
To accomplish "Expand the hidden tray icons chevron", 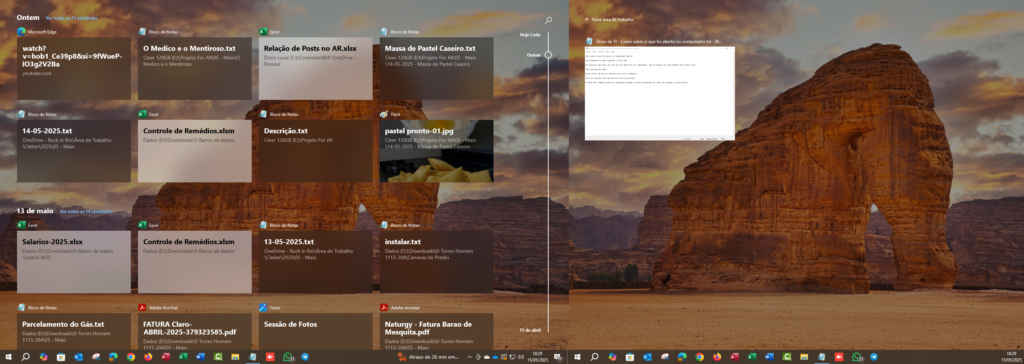I will tap(470, 357).
